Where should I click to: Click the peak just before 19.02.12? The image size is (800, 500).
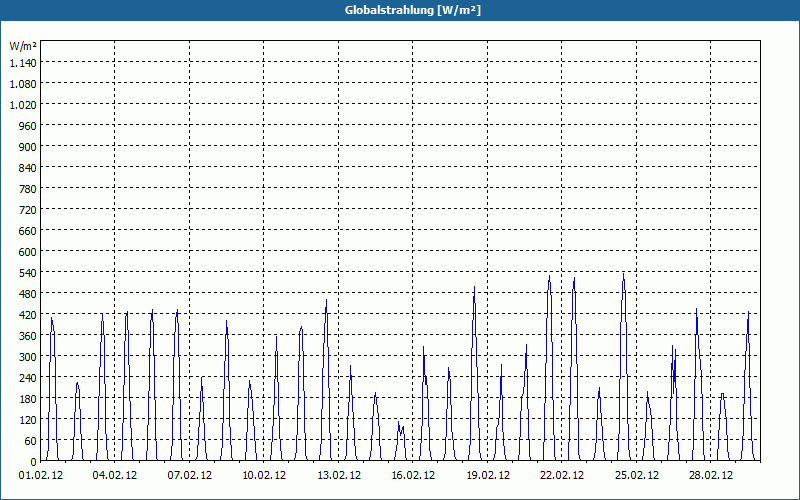point(474,288)
